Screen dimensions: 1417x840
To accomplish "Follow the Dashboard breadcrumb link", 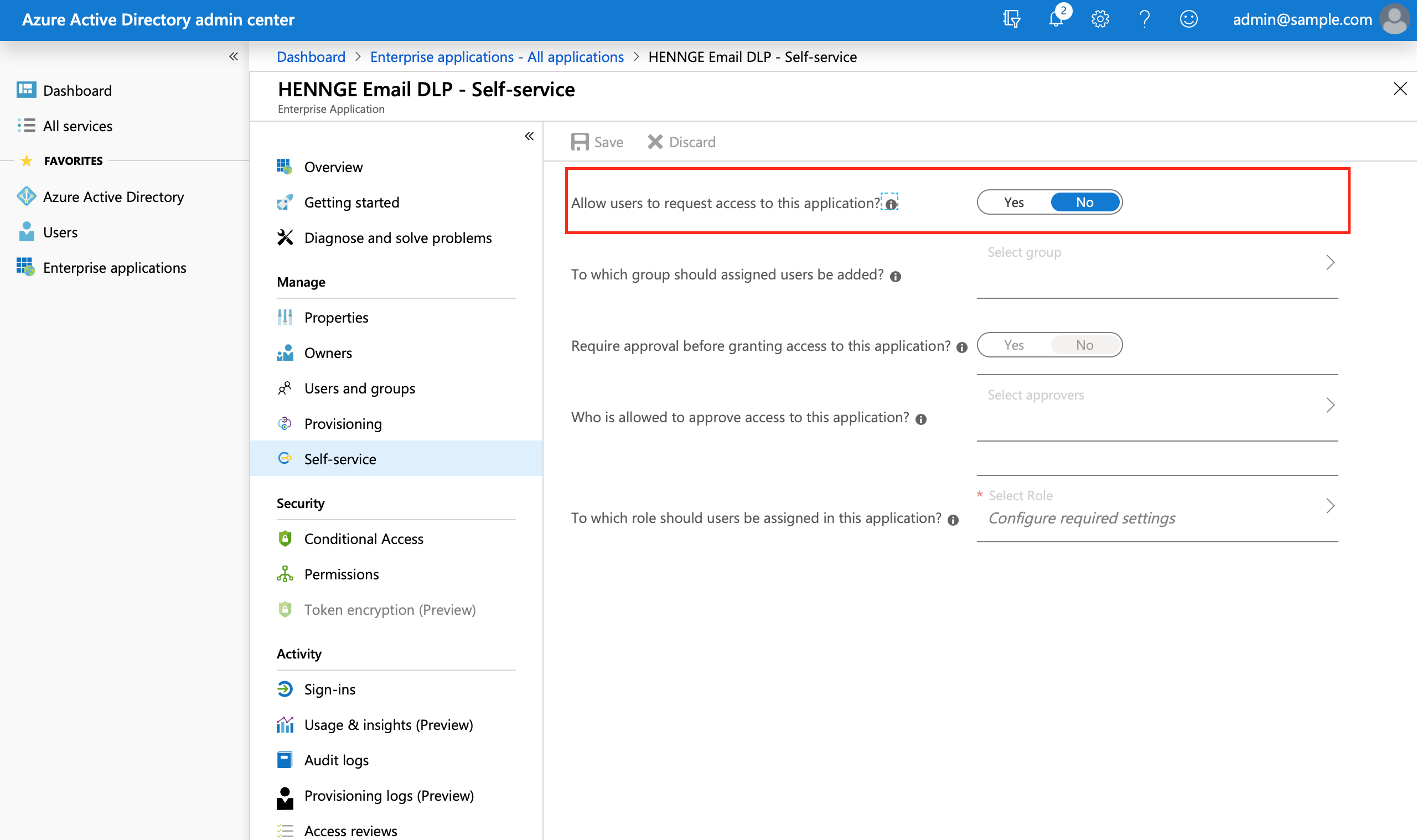I will click(311, 56).
